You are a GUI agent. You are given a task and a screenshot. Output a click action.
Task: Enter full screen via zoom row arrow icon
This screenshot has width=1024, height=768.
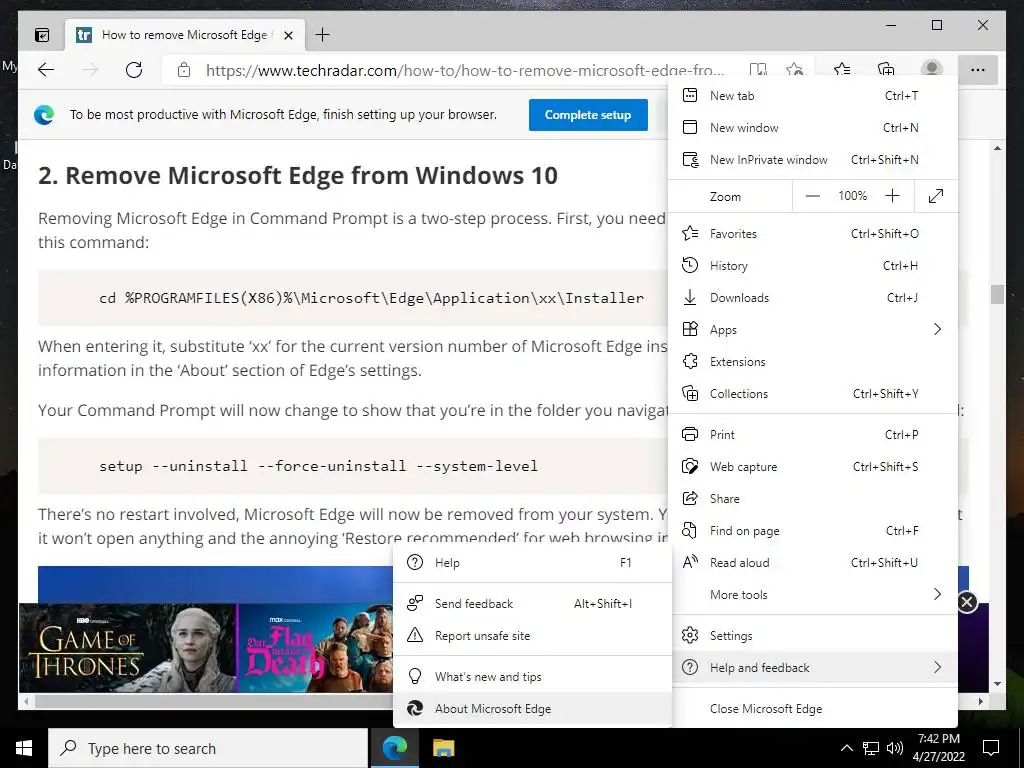[x=936, y=196]
